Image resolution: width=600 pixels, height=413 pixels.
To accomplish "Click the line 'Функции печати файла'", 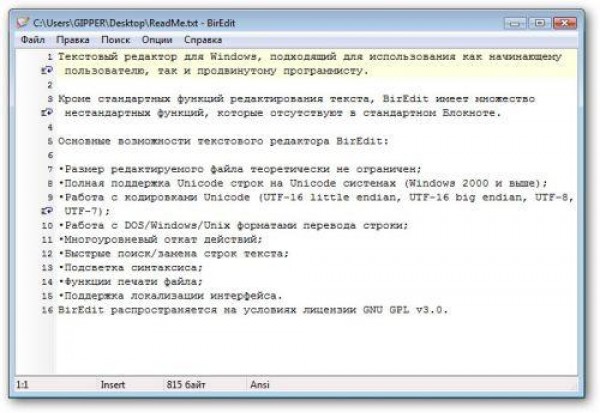I will click(x=130, y=282).
